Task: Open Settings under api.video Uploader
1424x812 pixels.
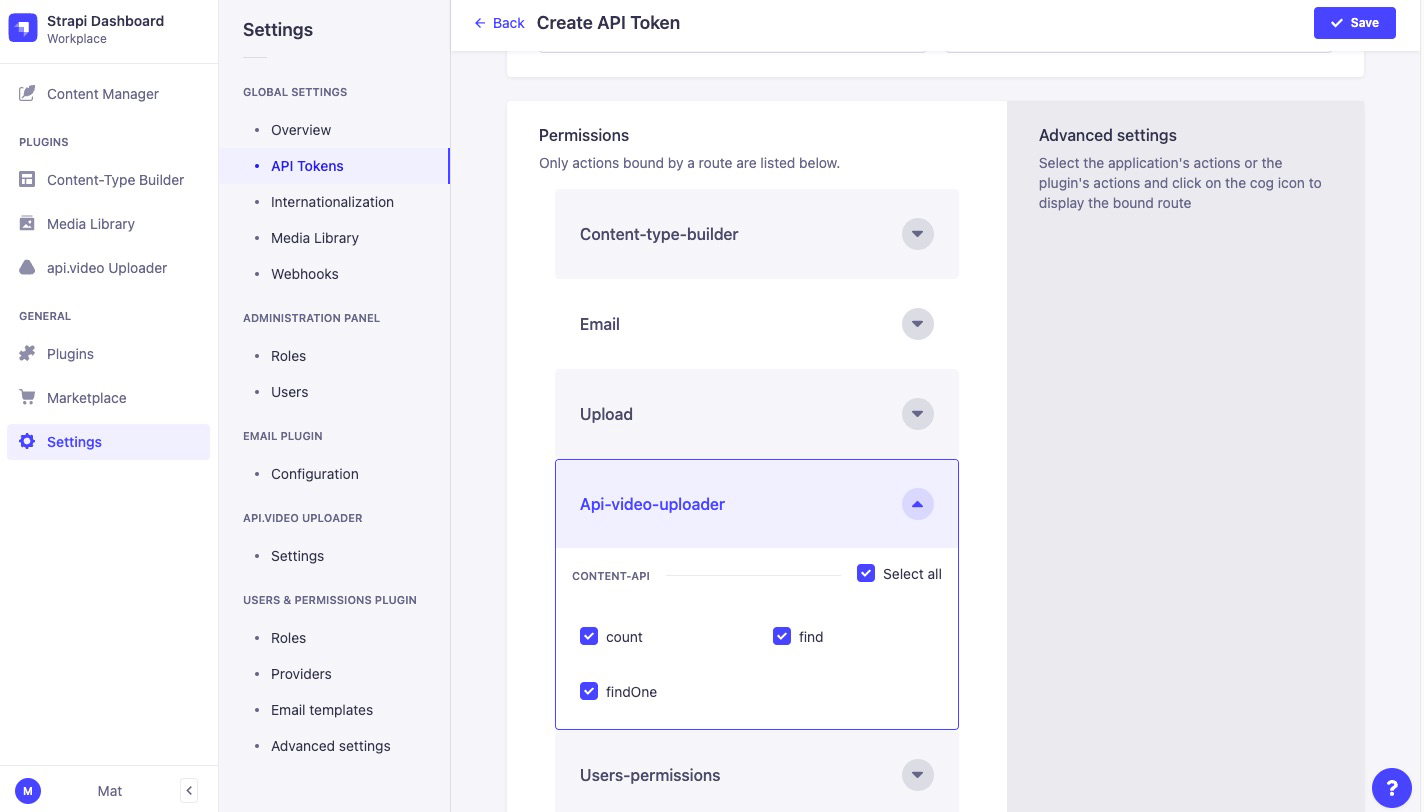Action: pos(334,556)
